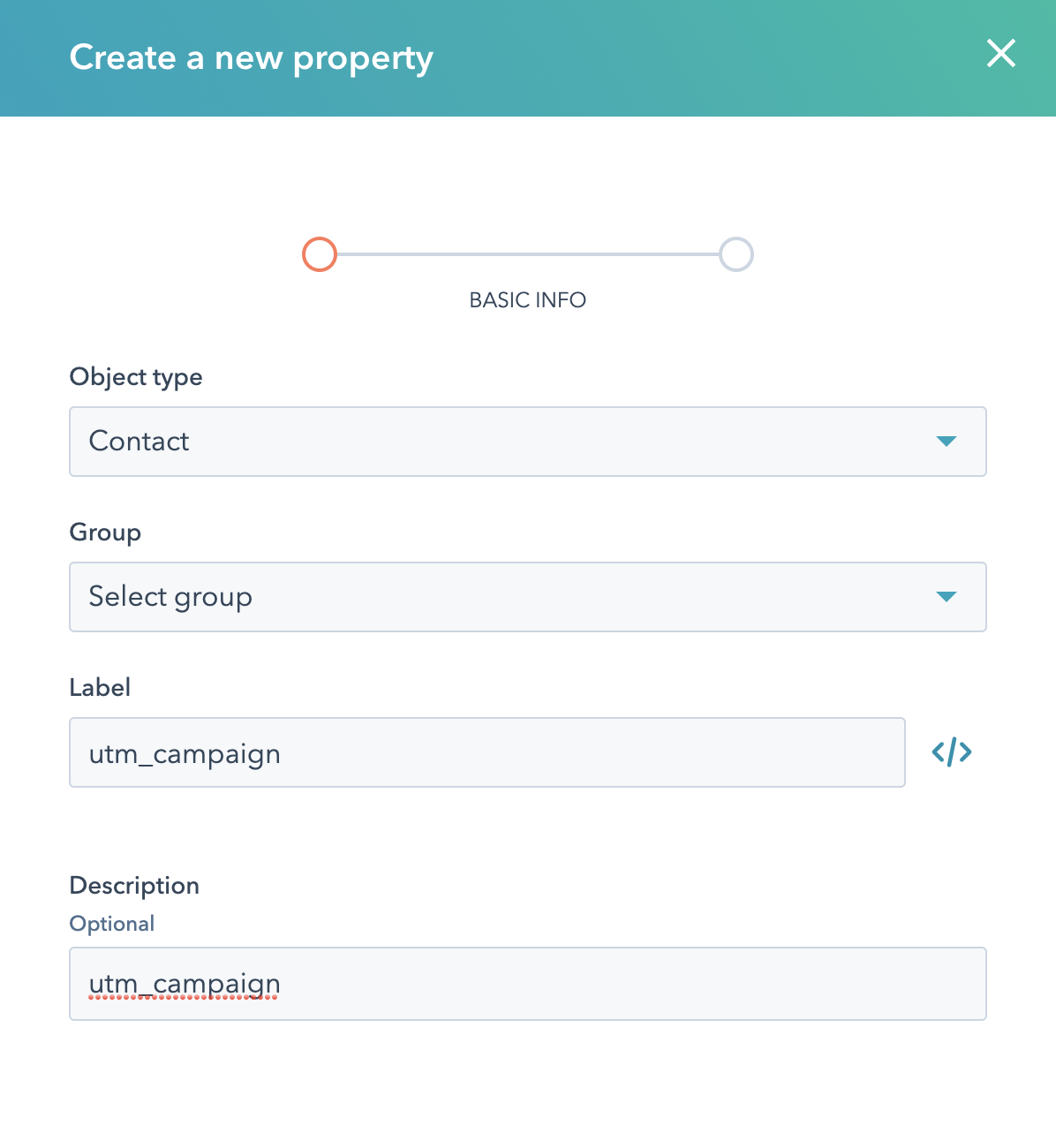Click the underlined utm_campaign text in Description

[185, 984]
